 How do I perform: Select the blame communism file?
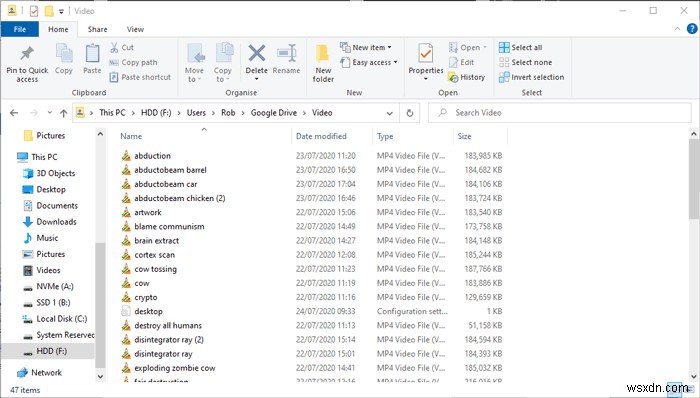[163, 226]
